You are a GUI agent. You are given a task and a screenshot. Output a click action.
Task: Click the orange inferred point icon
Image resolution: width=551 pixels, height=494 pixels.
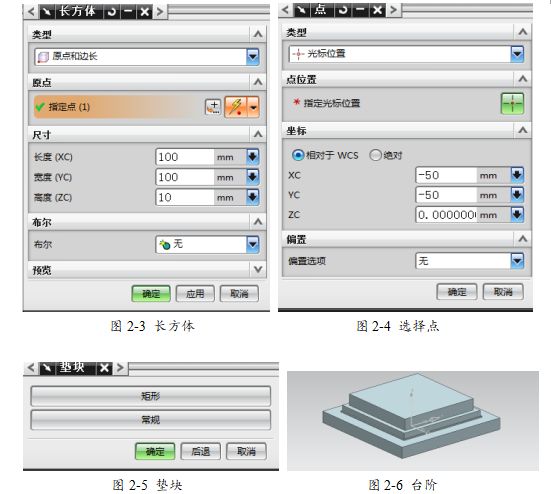click(x=236, y=106)
